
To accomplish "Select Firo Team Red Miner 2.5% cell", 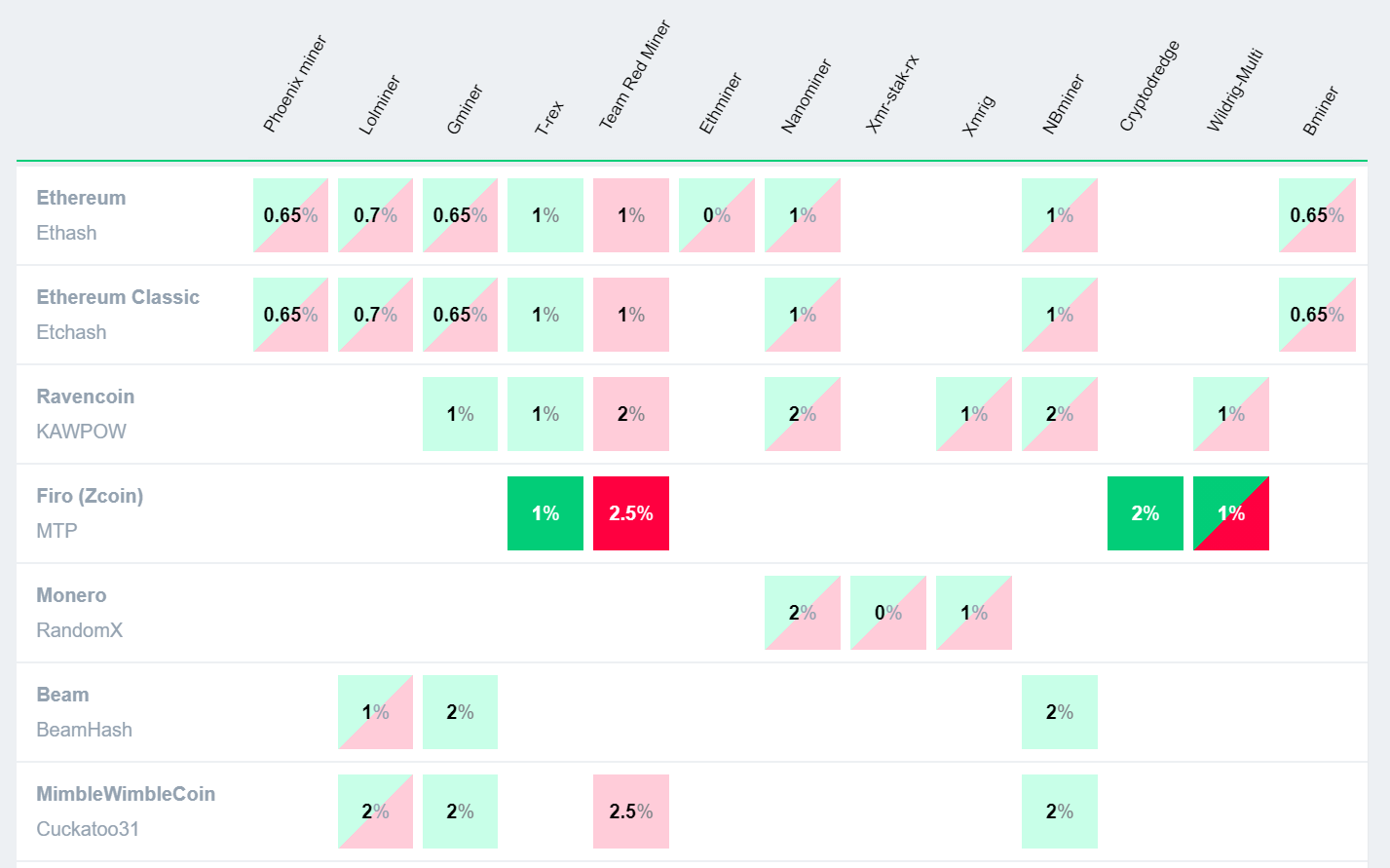I will coord(631,513).
